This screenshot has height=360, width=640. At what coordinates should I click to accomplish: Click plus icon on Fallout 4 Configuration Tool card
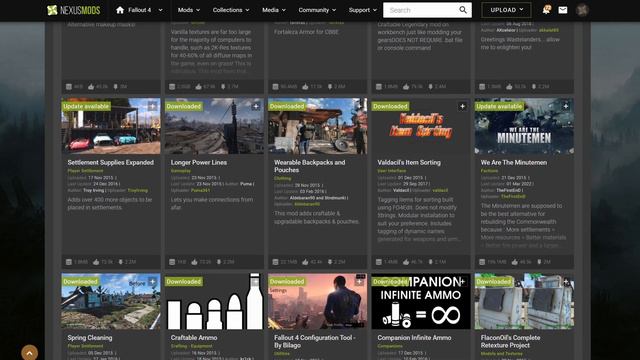(359, 282)
